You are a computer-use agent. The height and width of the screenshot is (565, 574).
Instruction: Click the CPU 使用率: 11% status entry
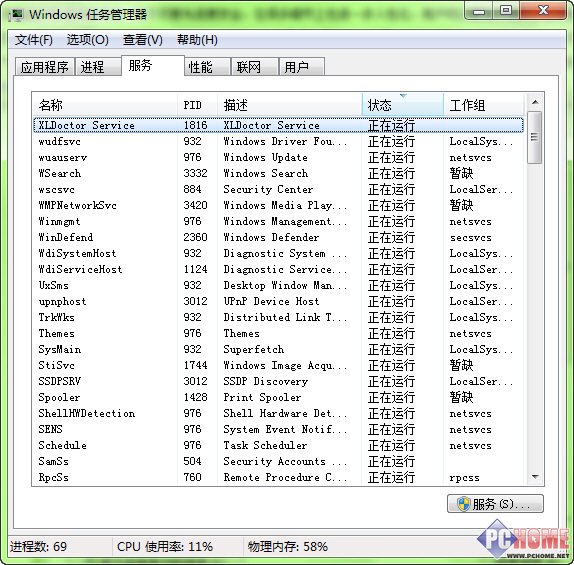pyautogui.click(x=165, y=547)
